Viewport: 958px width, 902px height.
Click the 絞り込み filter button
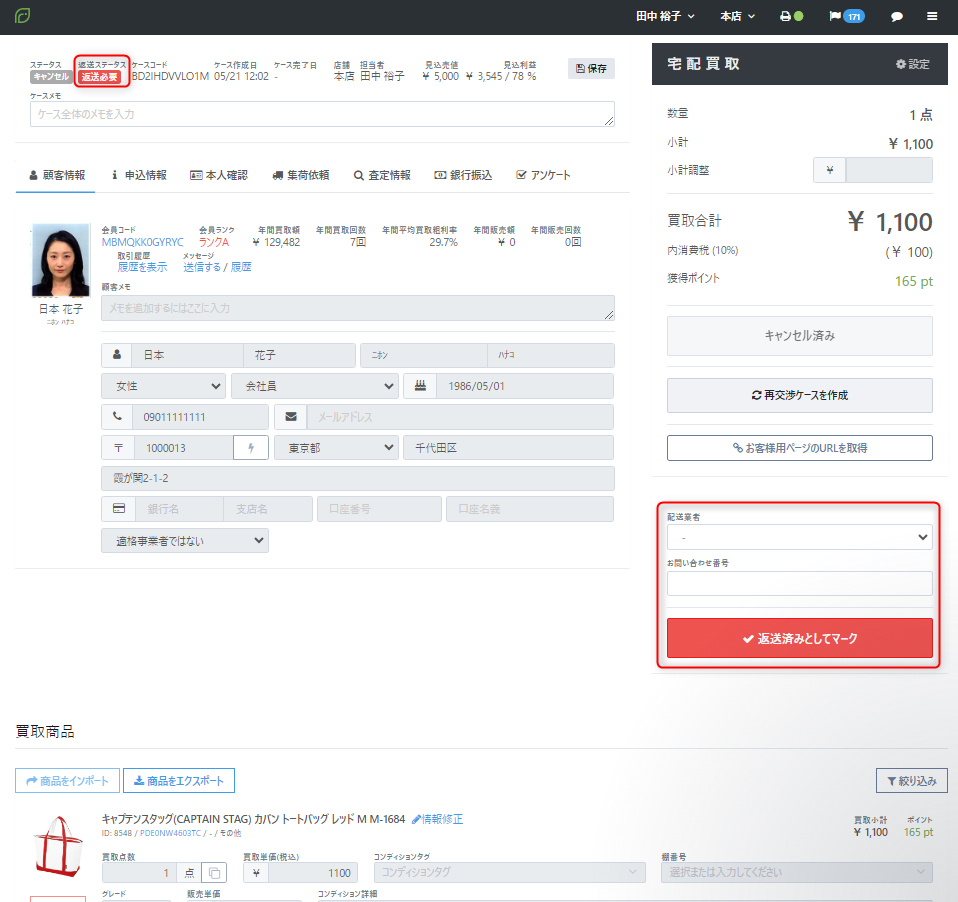tap(912, 781)
